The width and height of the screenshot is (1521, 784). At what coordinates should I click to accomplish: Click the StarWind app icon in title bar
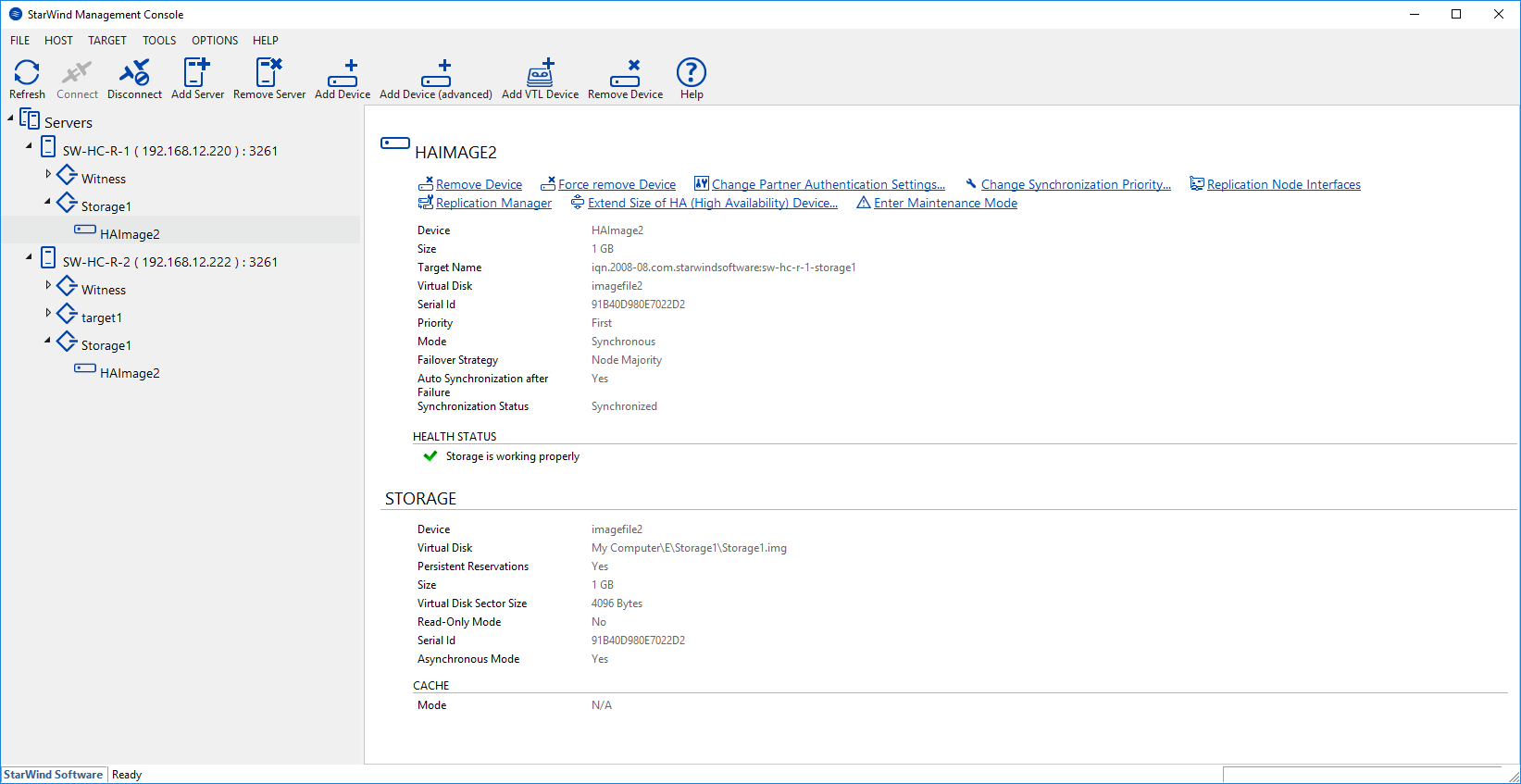tap(15, 14)
